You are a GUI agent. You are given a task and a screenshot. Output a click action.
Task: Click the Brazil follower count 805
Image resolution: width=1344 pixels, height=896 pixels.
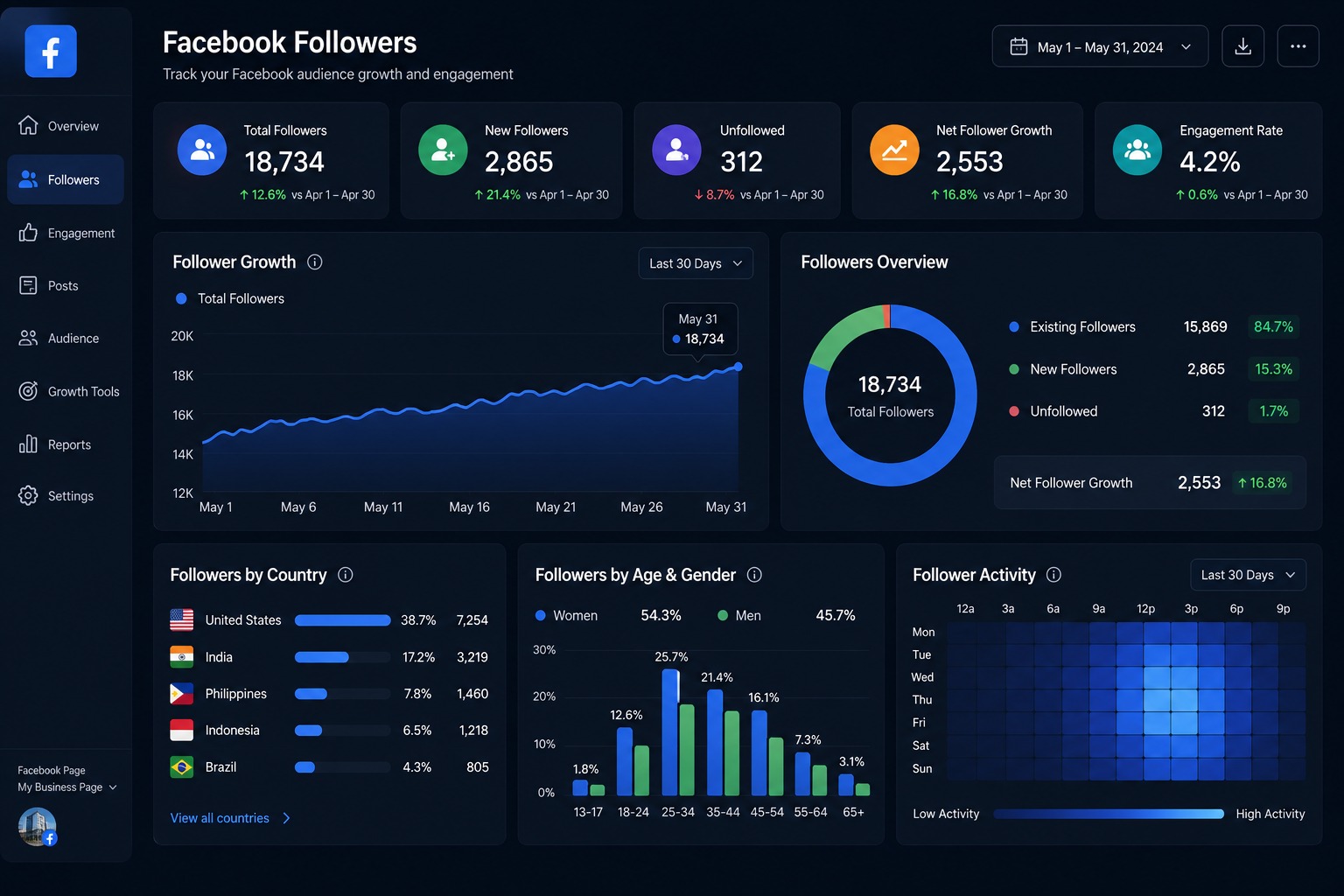pyautogui.click(x=478, y=766)
